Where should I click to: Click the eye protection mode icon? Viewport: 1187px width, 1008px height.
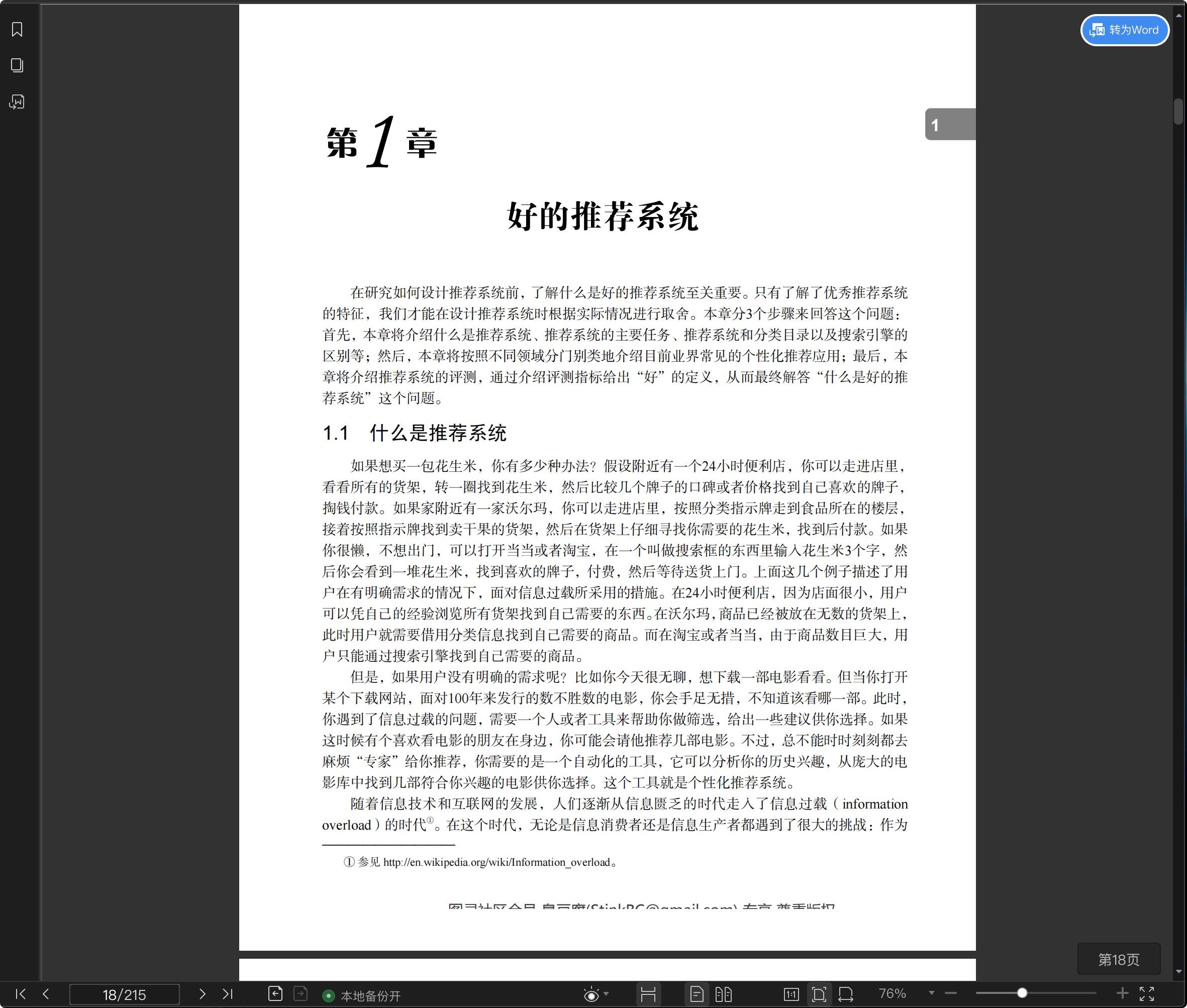click(x=591, y=995)
